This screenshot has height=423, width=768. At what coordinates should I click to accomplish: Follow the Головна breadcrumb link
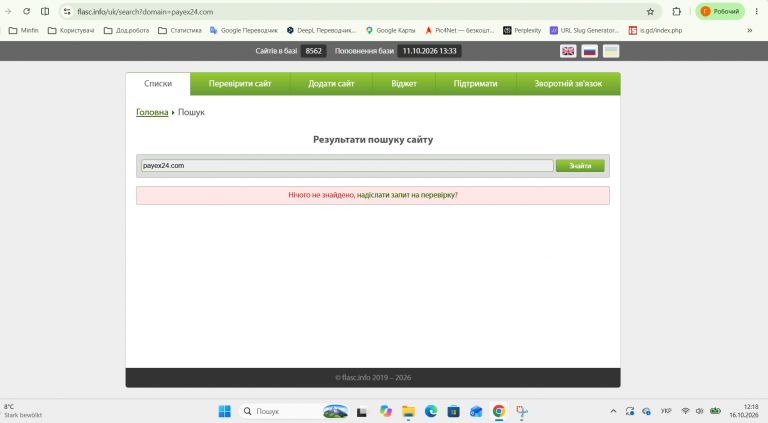click(152, 112)
